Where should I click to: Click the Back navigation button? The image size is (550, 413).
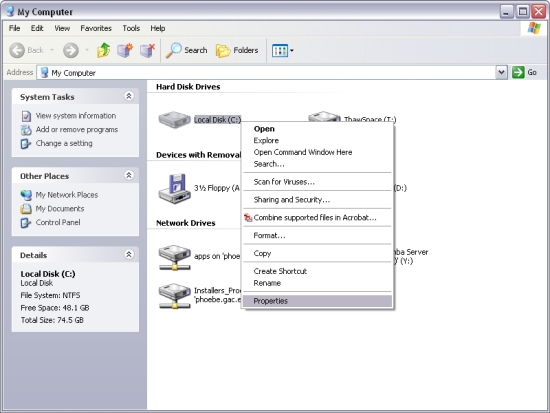[26, 51]
